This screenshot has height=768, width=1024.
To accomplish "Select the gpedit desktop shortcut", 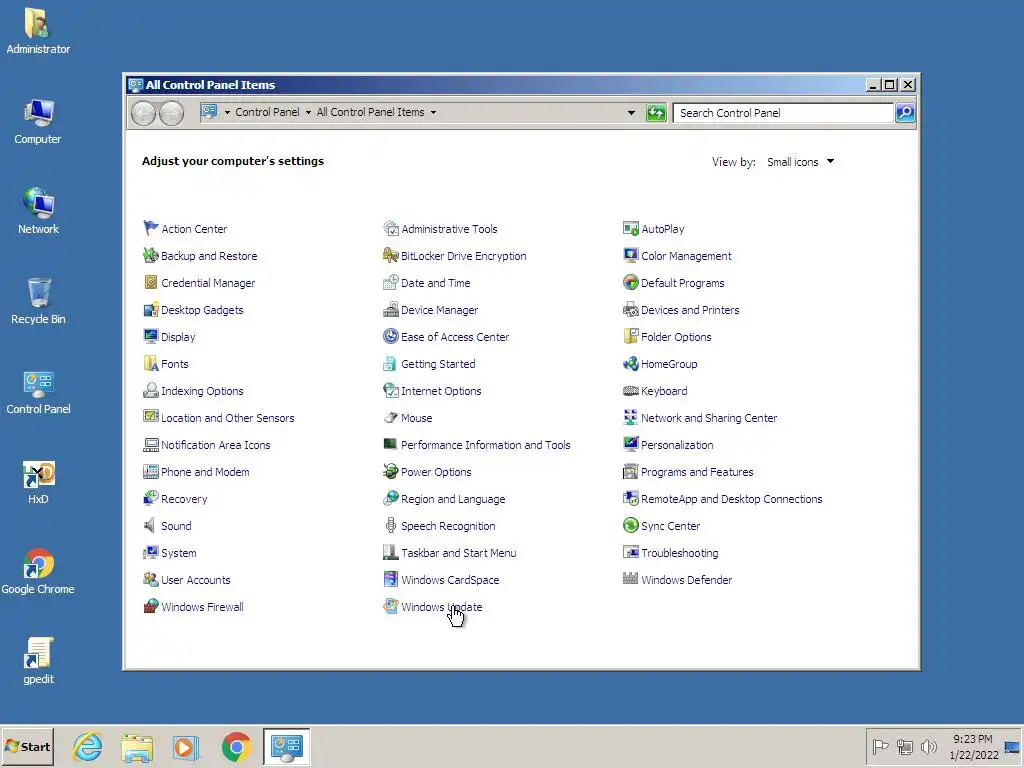I will click(x=39, y=661).
